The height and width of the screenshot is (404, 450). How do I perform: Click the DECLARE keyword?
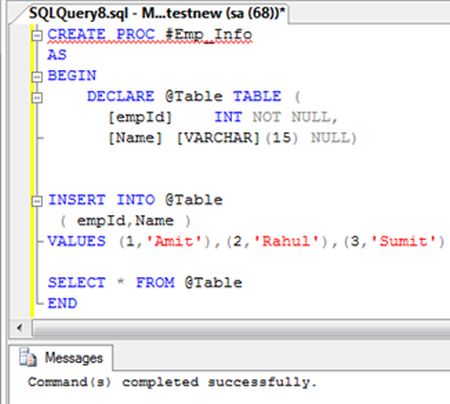click(x=121, y=96)
